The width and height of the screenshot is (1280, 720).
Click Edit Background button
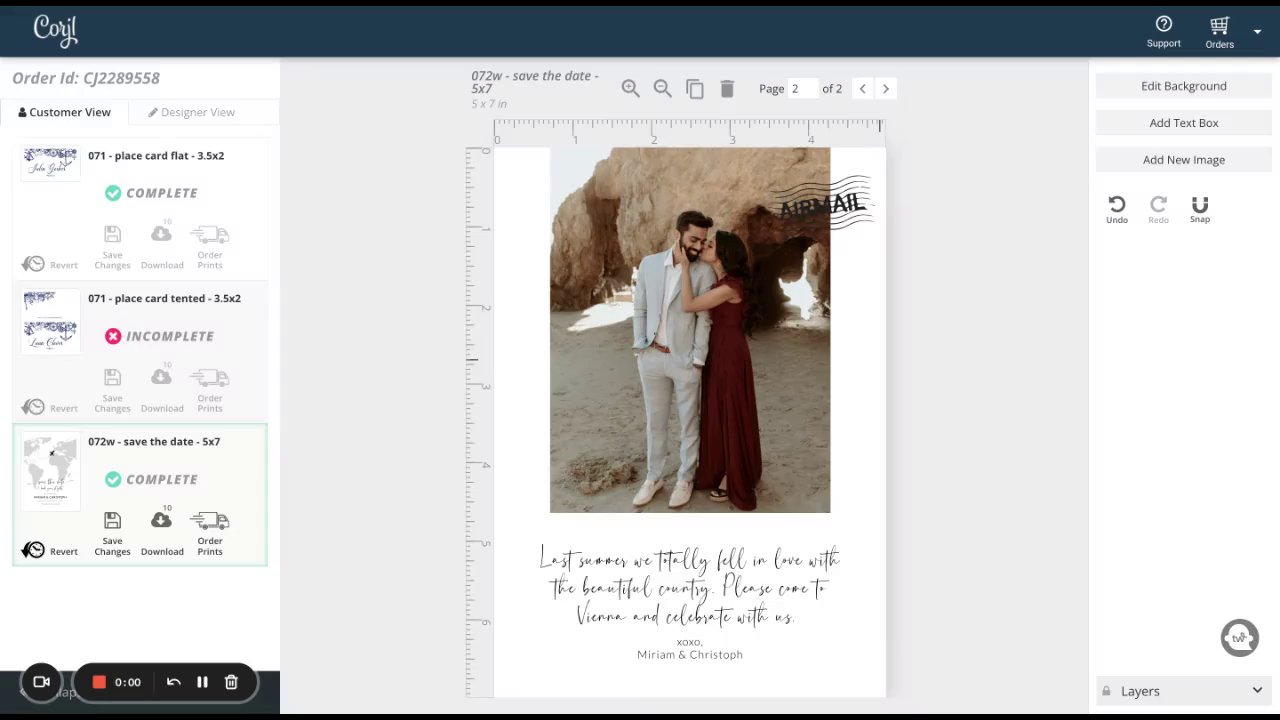pyautogui.click(x=1184, y=86)
